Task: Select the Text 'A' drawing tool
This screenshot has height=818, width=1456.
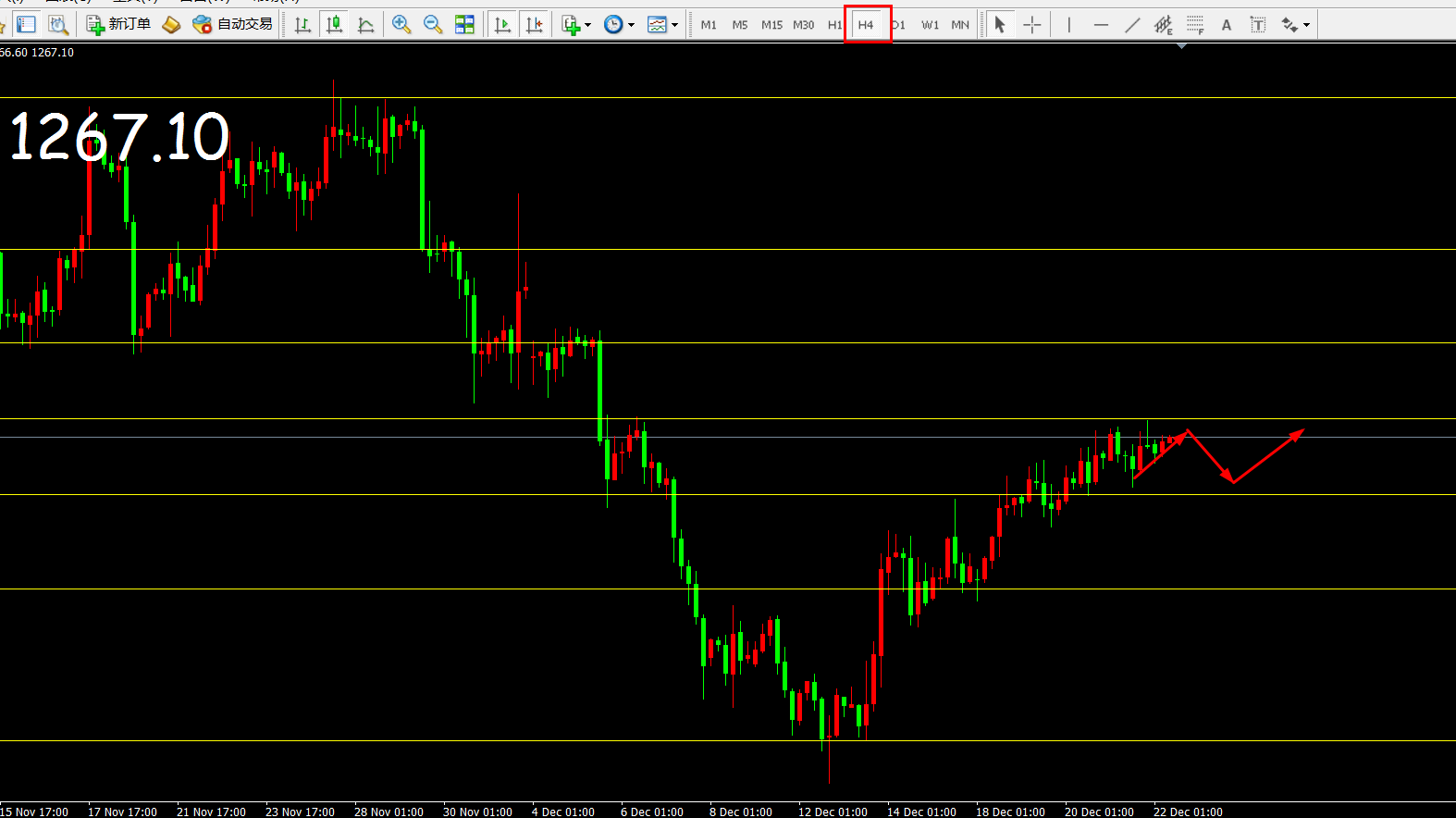Action: 1227,25
